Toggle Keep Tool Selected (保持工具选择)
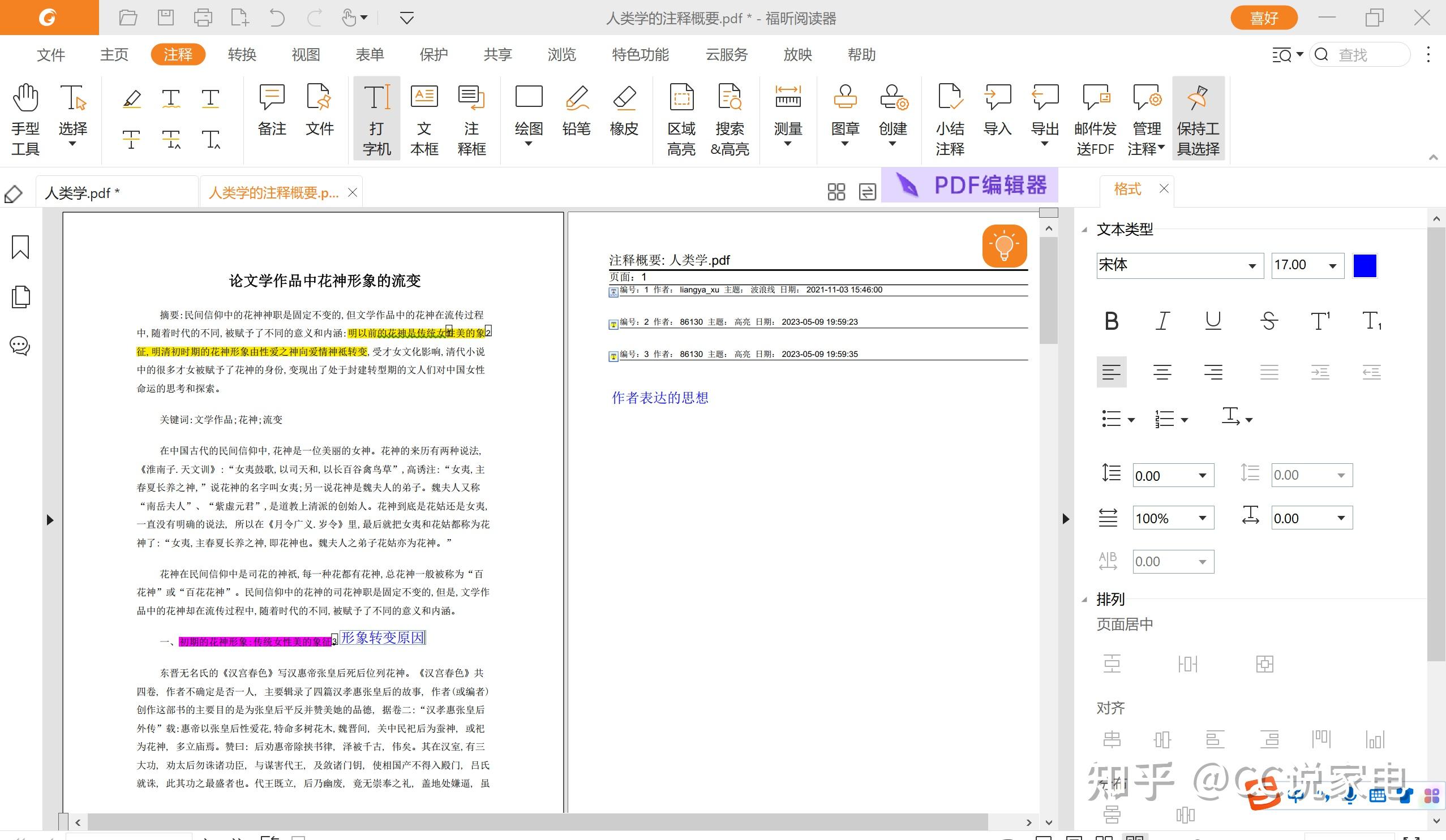Image resolution: width=1446 pixels, height=840 pixels. 1198,119
